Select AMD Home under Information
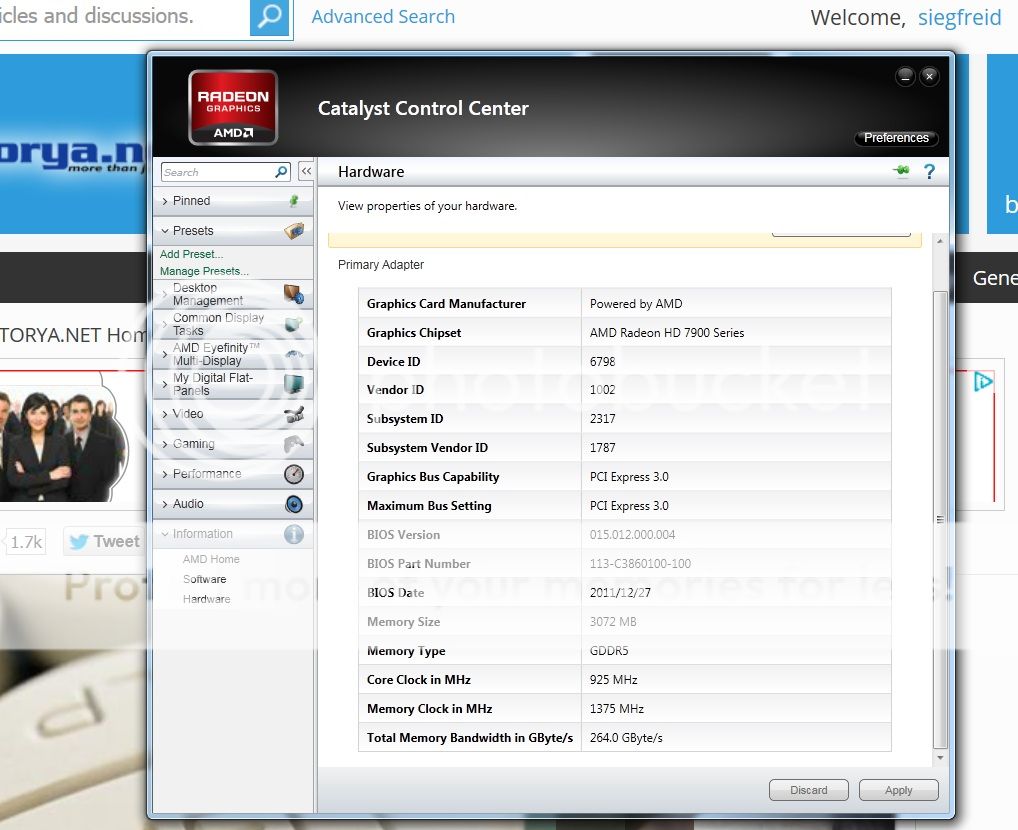Viewport: 1018px width, 830px height. tap(211, 559)
